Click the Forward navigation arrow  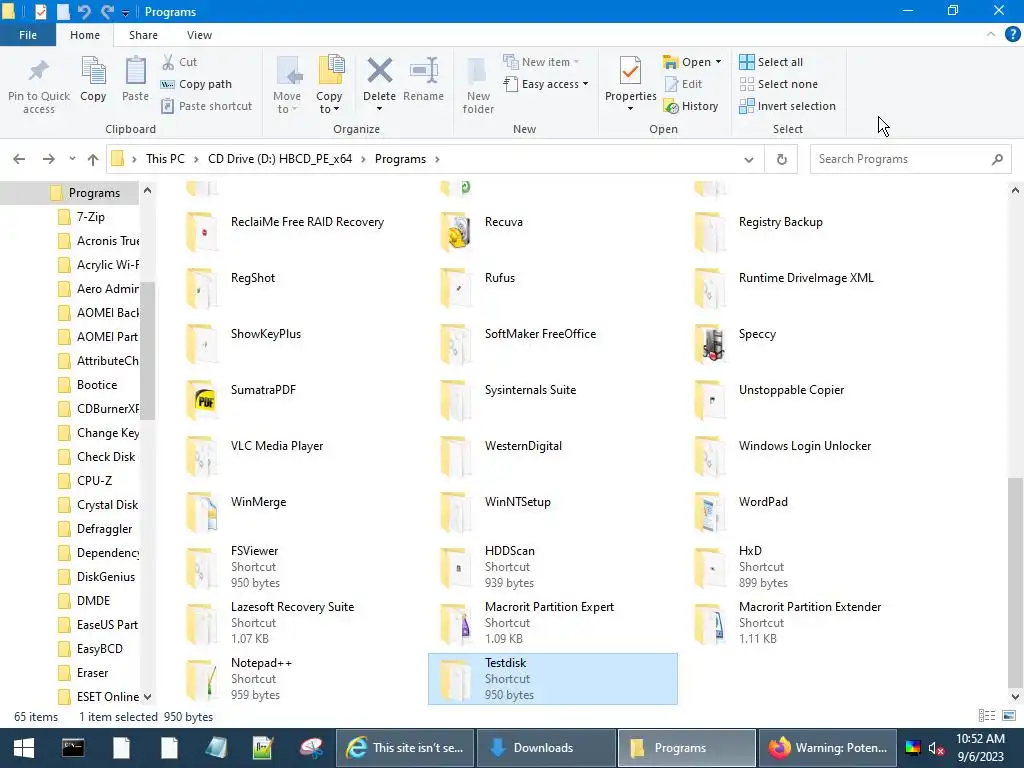click(x=48, y=159)
